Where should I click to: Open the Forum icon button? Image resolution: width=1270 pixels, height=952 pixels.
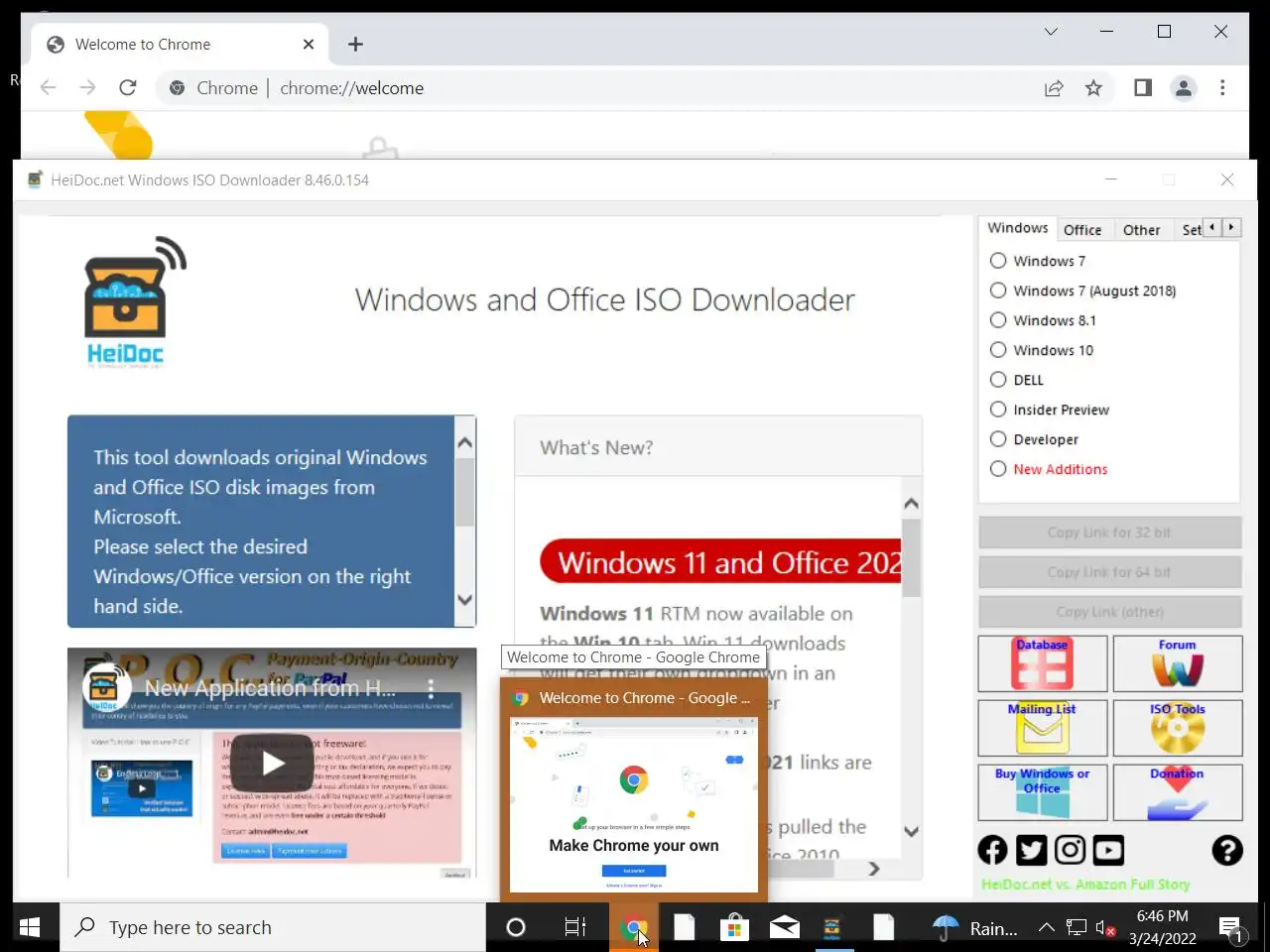pos(1178,663)
